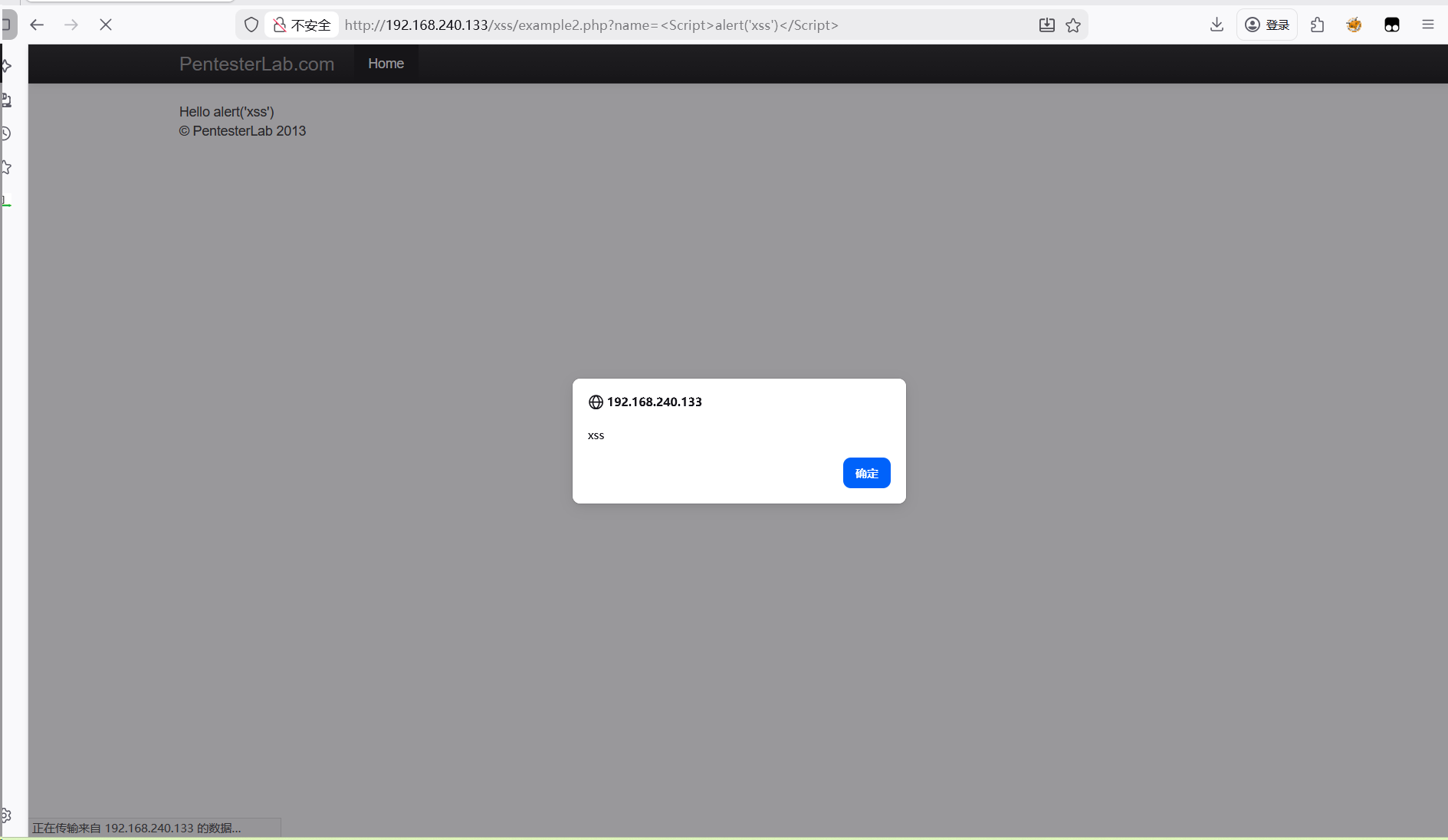Open the history panel in the sidebar

[x=6, y=133]
